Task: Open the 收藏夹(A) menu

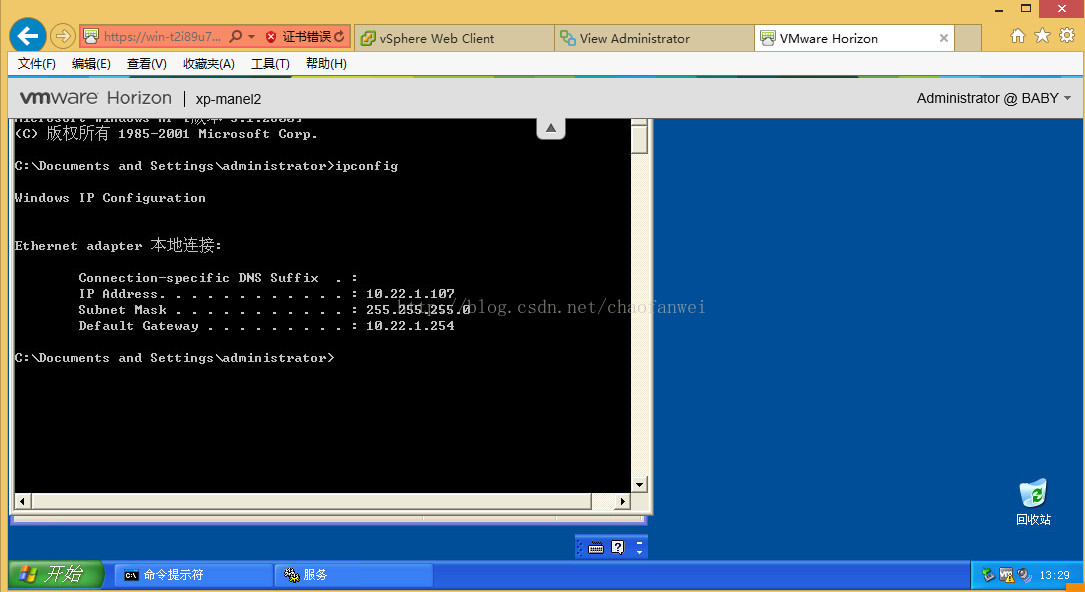Action: (x=208, y=64)
